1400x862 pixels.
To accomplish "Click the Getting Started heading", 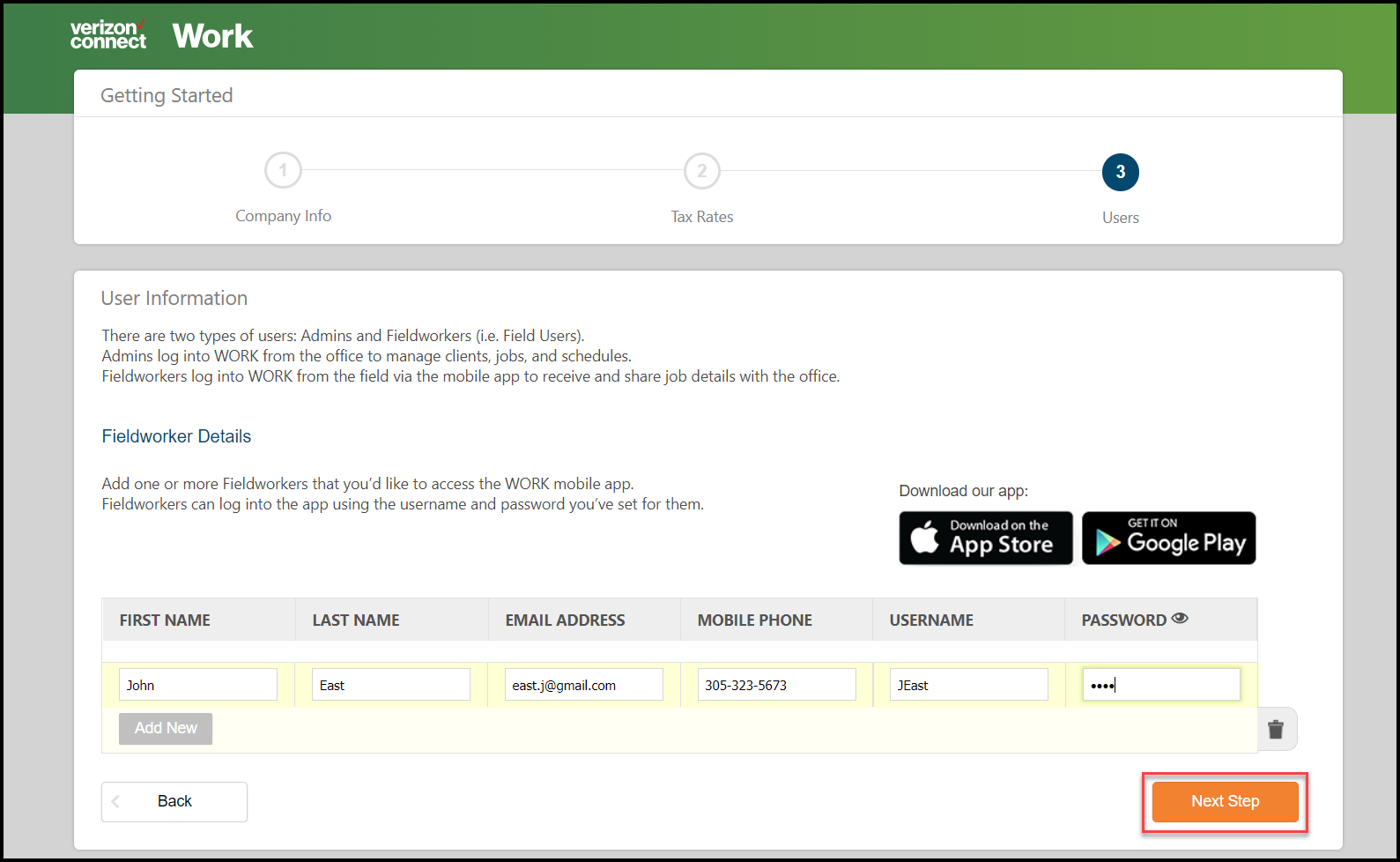I will pyautogui.click(x=167, y=95).
